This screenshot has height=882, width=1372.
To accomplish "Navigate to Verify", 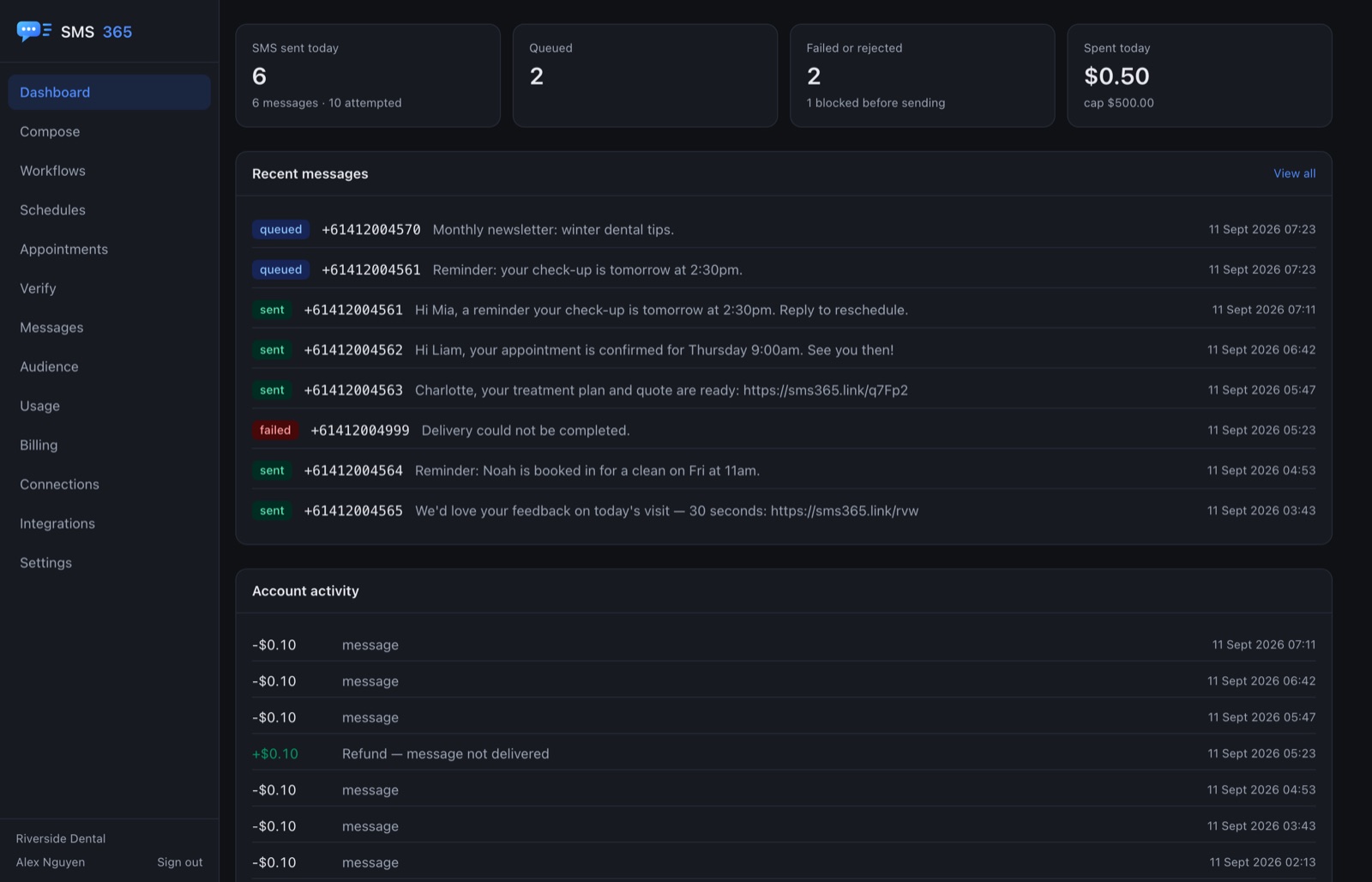I will (109, 288).
